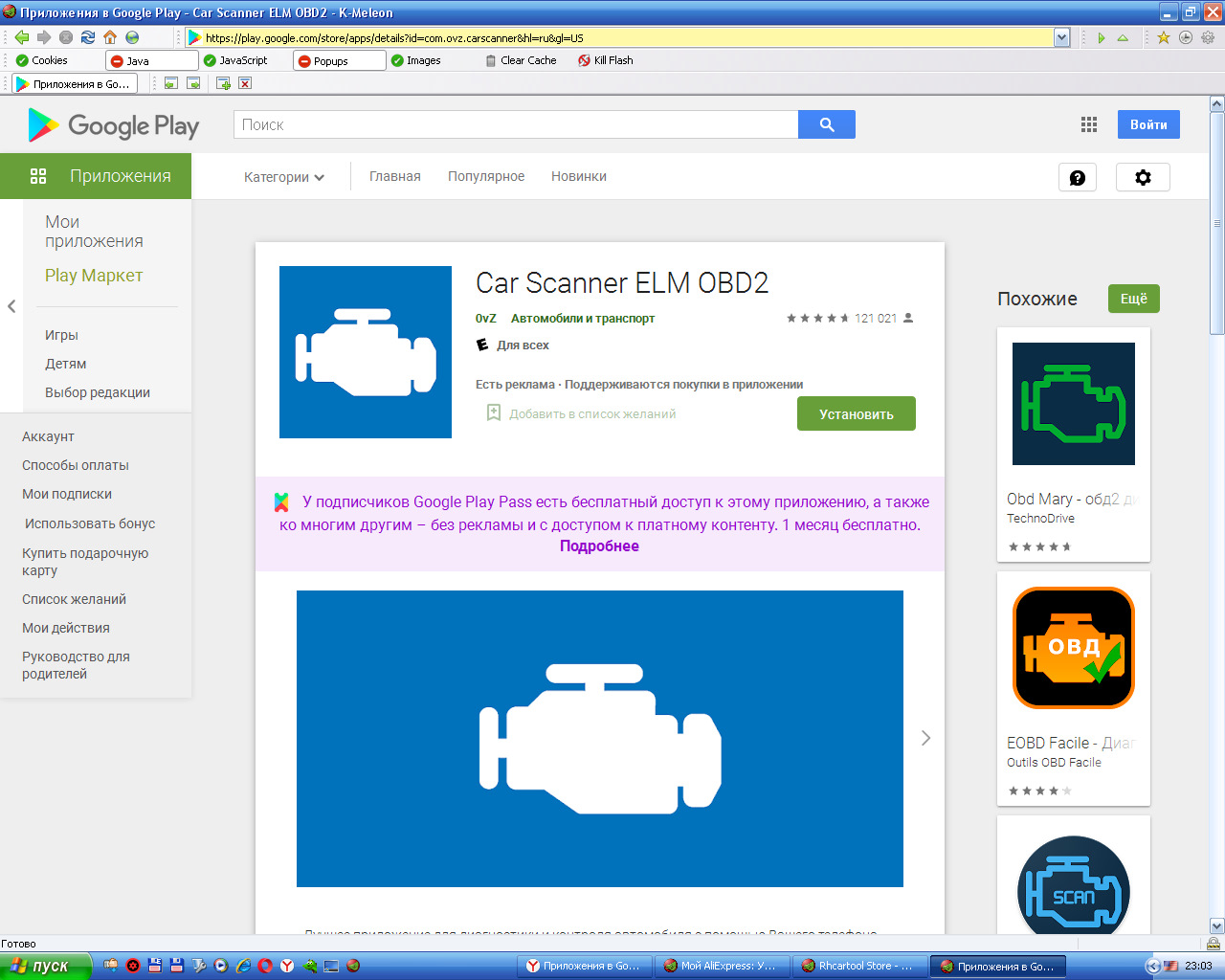Open Список желаний in sidebar
1225x980 pixels.
74,599
